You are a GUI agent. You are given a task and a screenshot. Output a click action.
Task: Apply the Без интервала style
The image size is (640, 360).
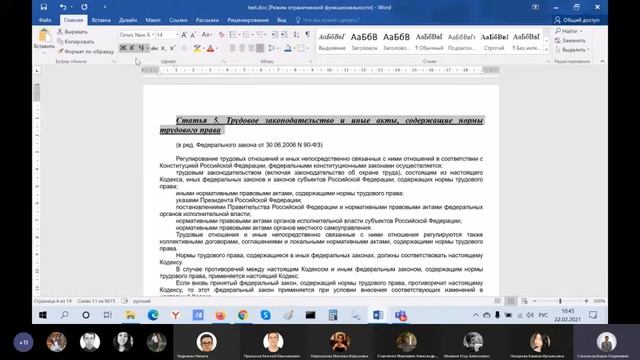pos(526,42)
